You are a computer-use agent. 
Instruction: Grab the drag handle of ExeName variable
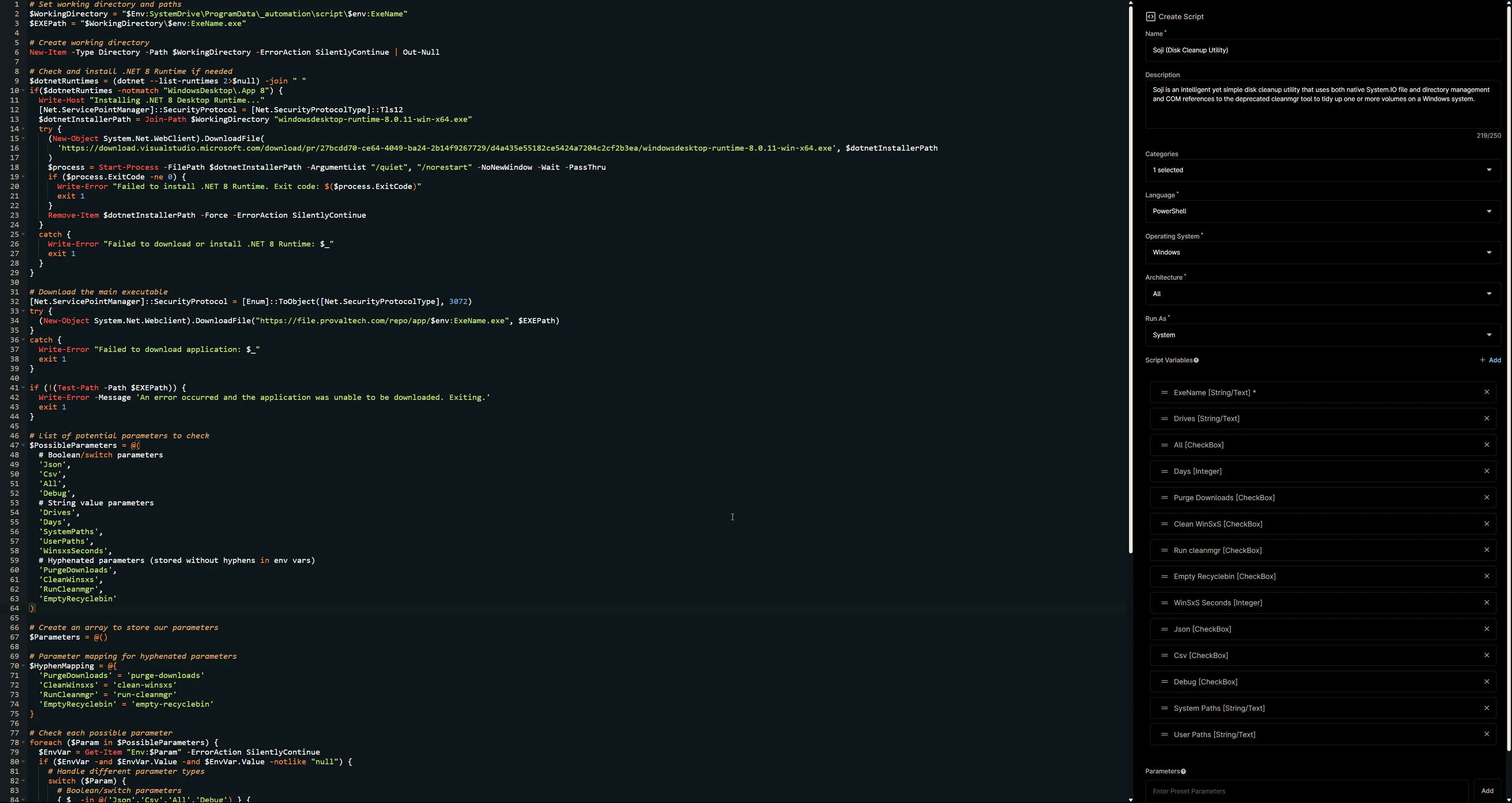pos(1164,393)
